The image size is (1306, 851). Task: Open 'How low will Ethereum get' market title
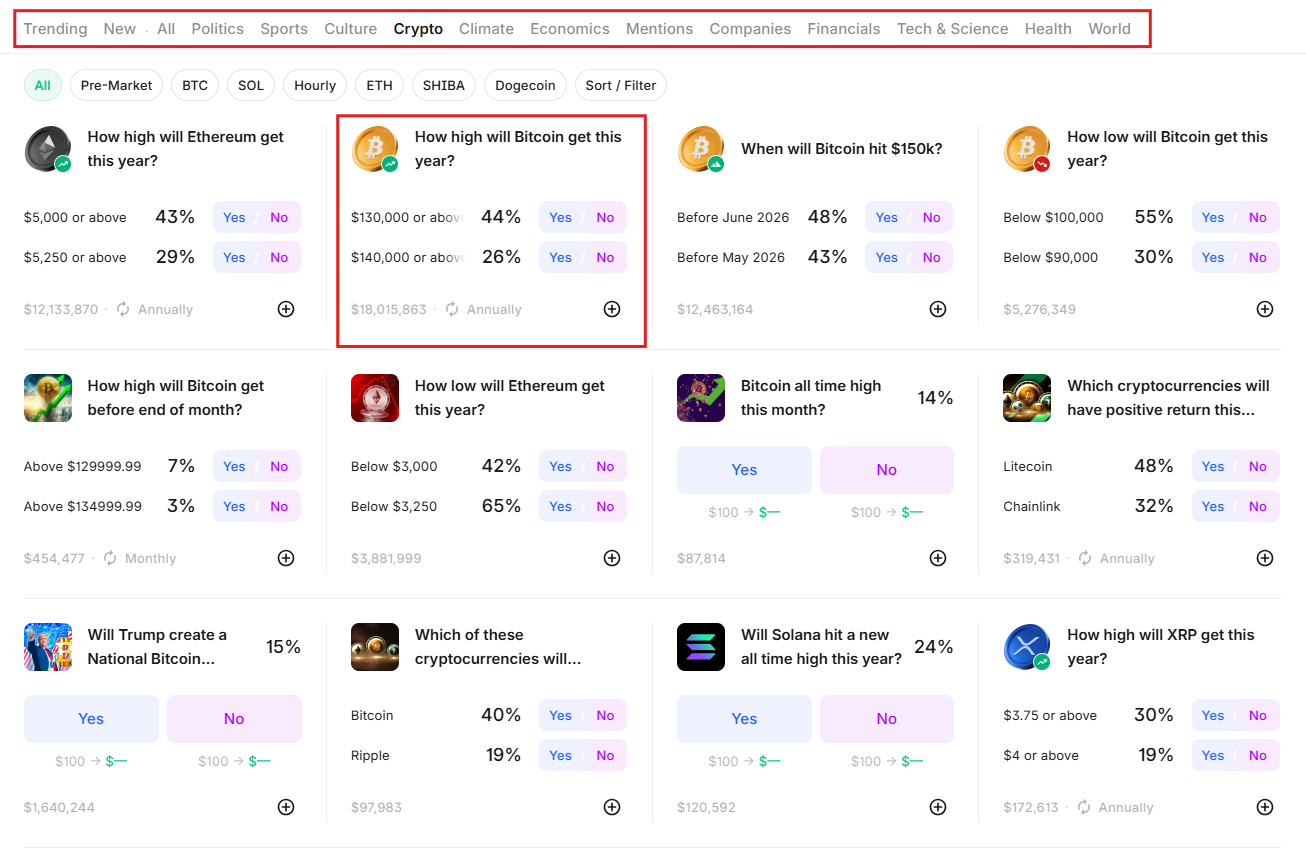pyautogui.click(x=509, y=397)
